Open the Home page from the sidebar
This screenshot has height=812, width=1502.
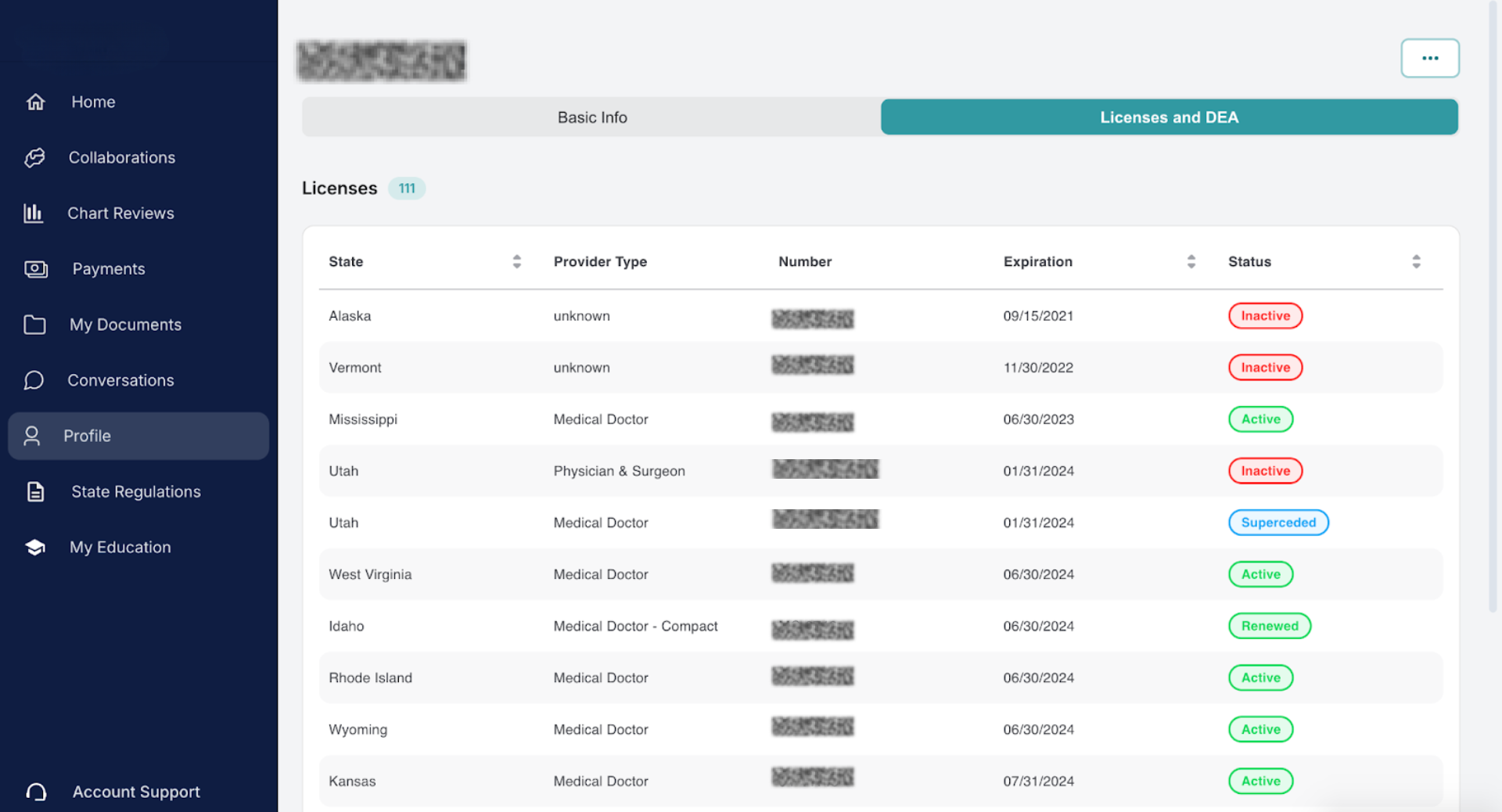(x=35, y=102)
